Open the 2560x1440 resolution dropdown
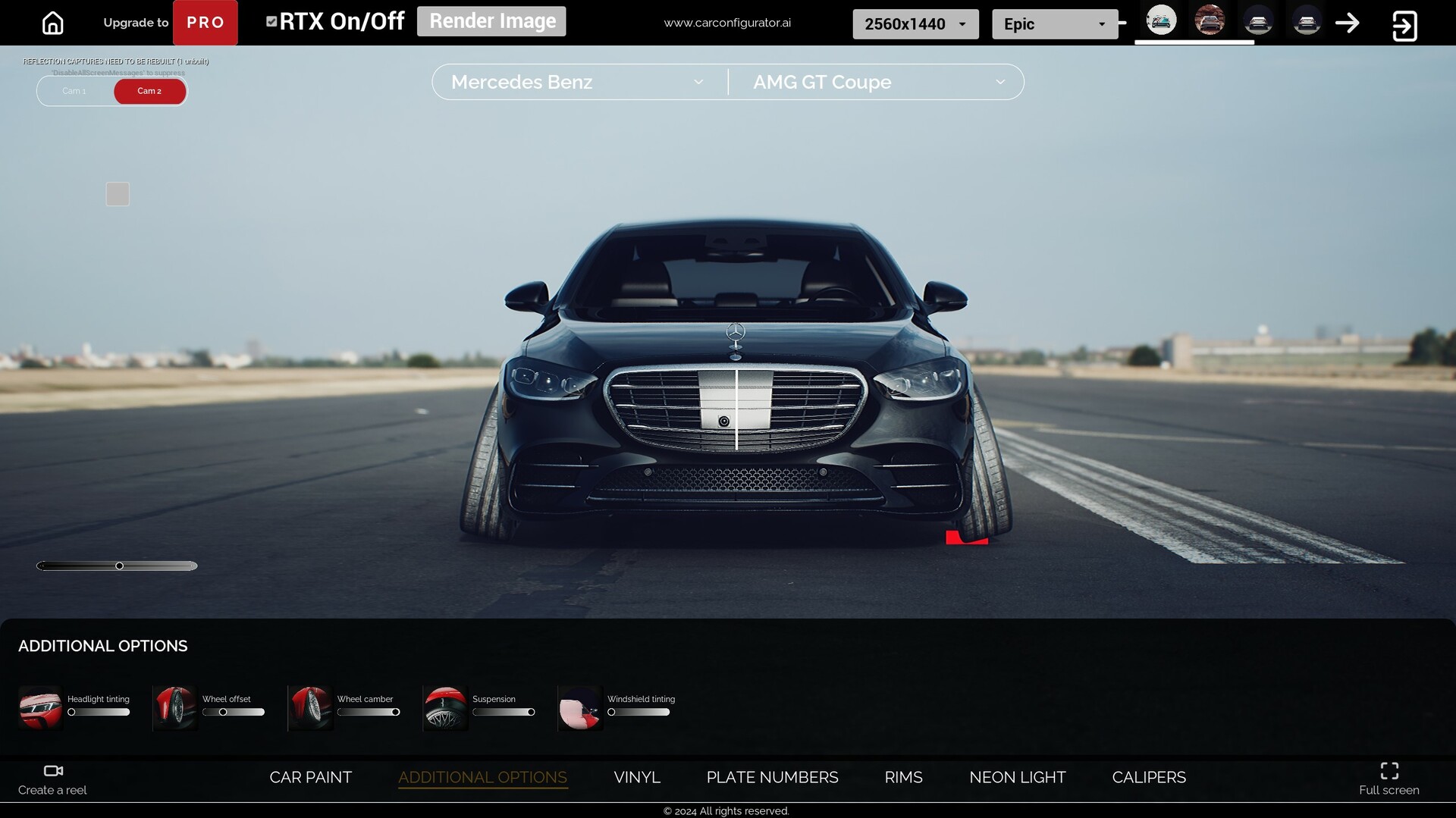The image size is (1456, 818). [915, 24]
